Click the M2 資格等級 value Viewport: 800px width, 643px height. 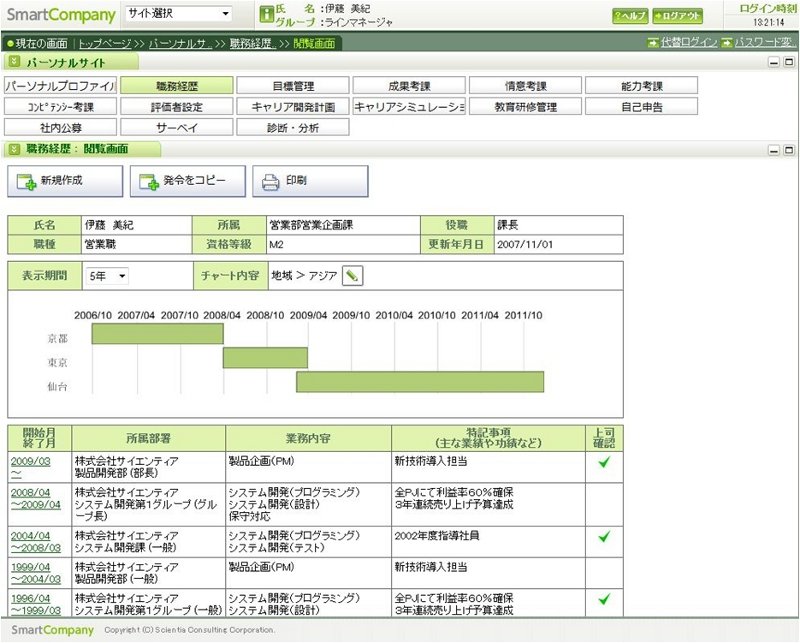(x=276, y=244)
